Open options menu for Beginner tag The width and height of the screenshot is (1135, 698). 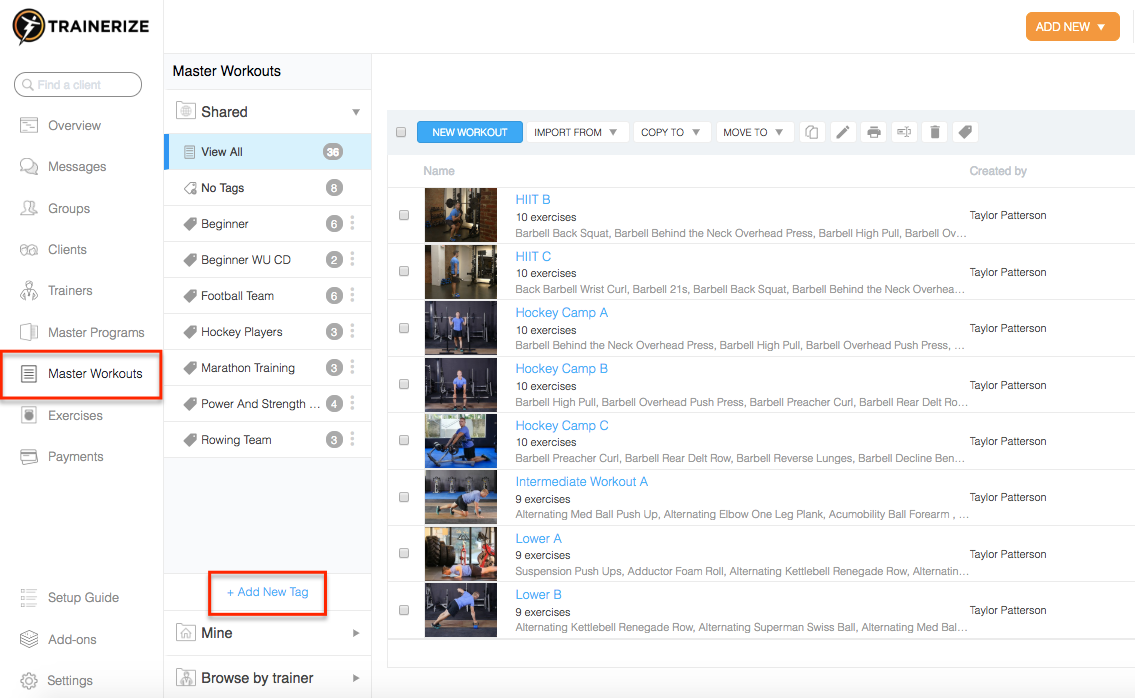point(353,223)
